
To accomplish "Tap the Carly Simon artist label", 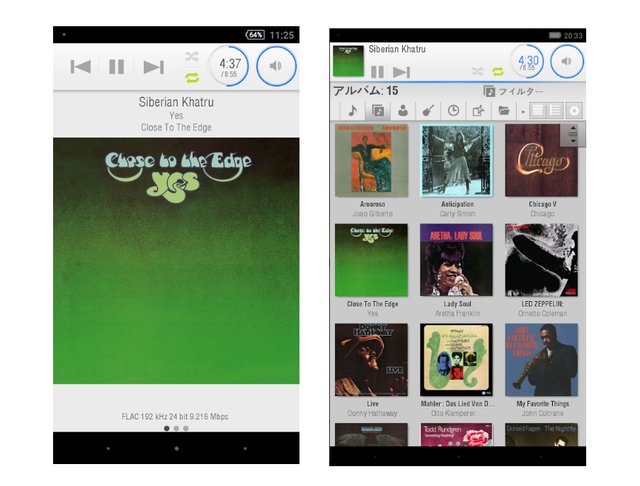I will 457,214.
